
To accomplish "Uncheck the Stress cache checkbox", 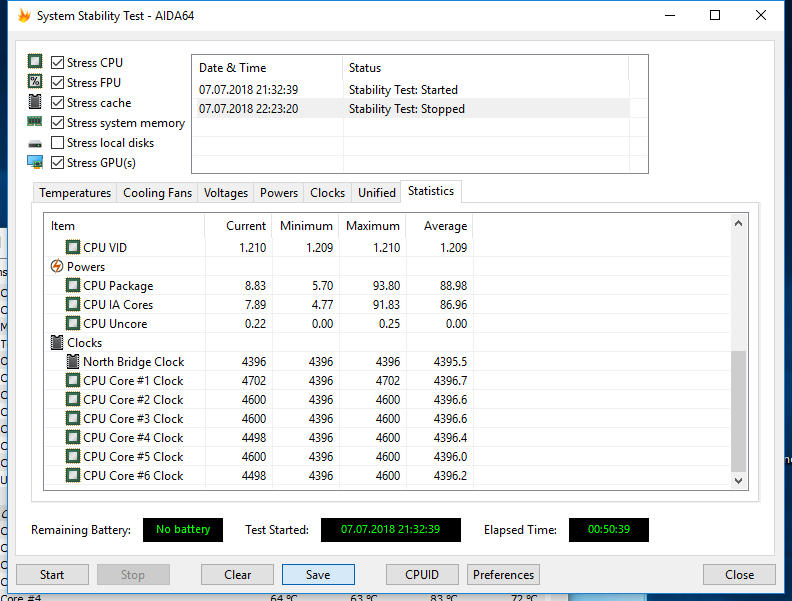I will pyautogui.click(x=58, y=103).
